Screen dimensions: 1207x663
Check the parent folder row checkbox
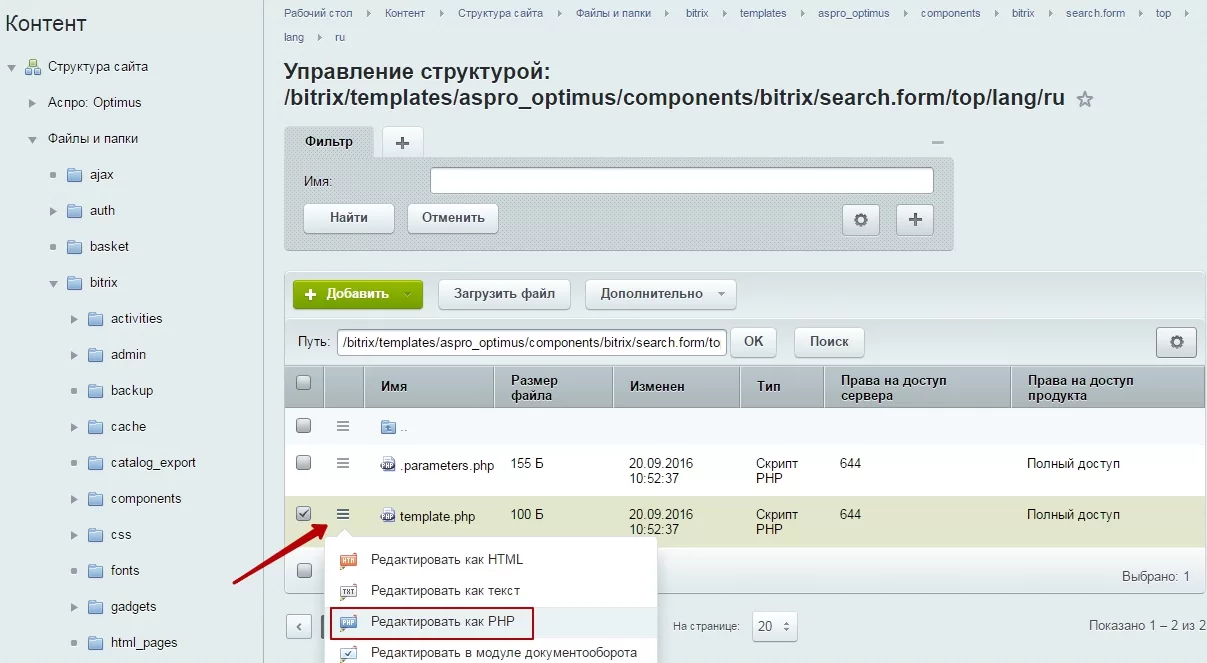point(304,425)
